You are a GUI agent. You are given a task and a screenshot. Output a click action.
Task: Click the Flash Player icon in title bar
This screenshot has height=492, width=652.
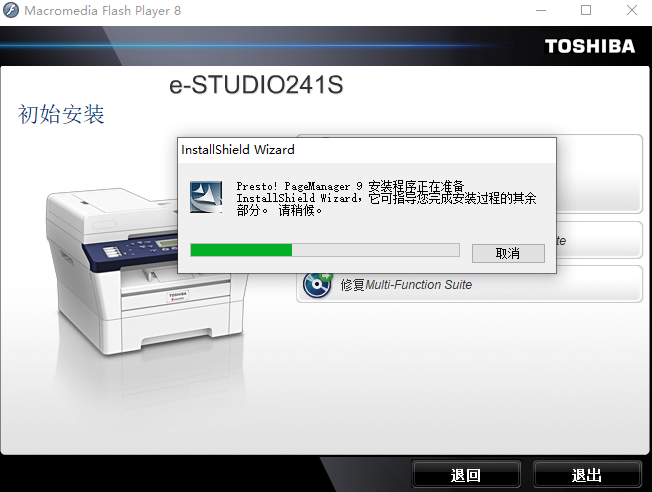[x=11, y=10]
